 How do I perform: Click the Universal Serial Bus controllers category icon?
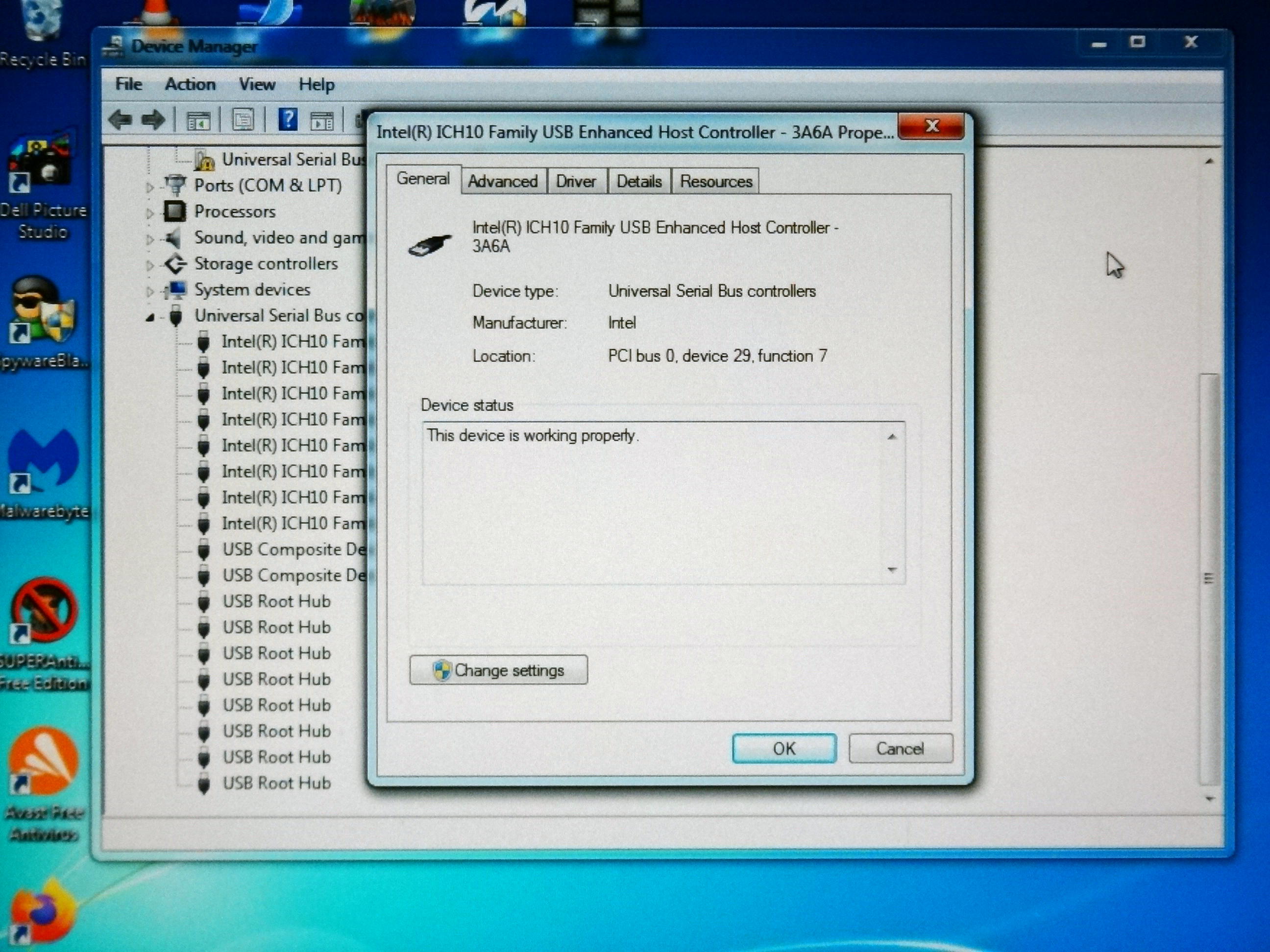pyautogui.click(x=176, y=316)
